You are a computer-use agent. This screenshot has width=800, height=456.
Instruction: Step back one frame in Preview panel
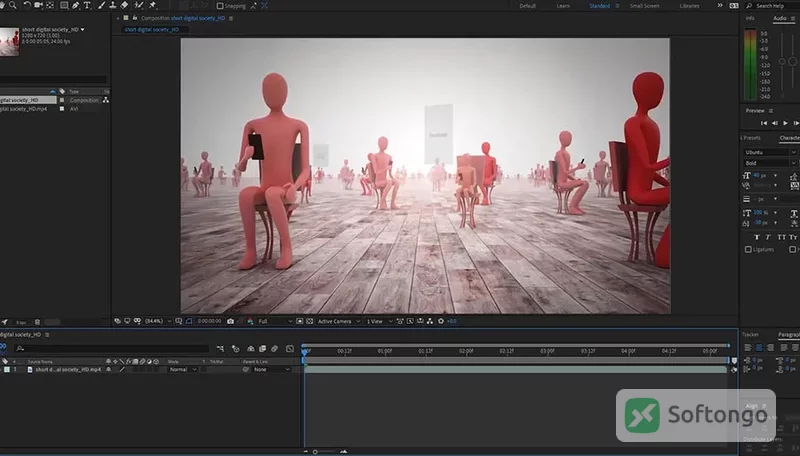point(774,123)
